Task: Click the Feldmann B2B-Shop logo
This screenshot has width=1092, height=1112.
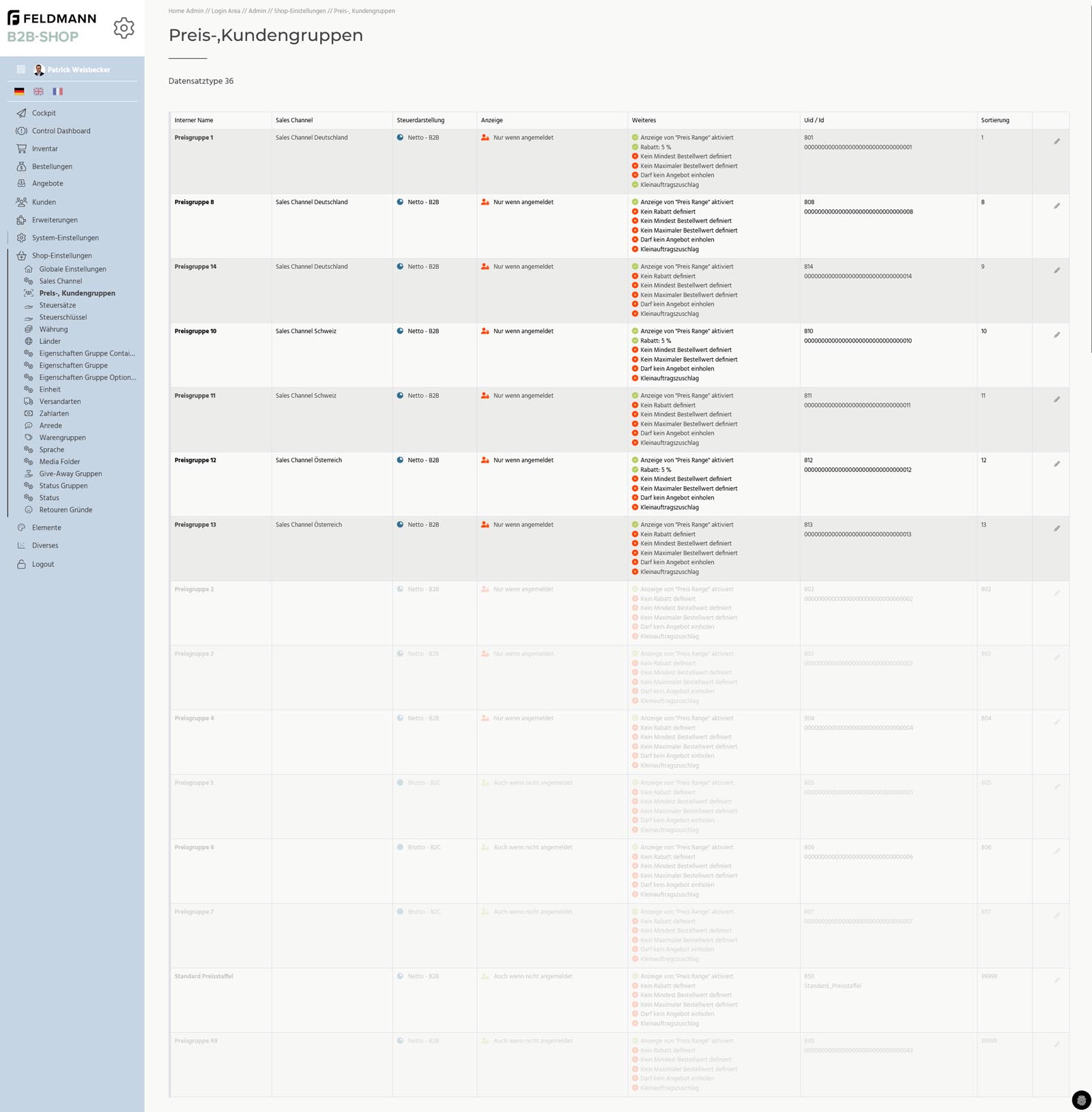Action: point(52,27)
